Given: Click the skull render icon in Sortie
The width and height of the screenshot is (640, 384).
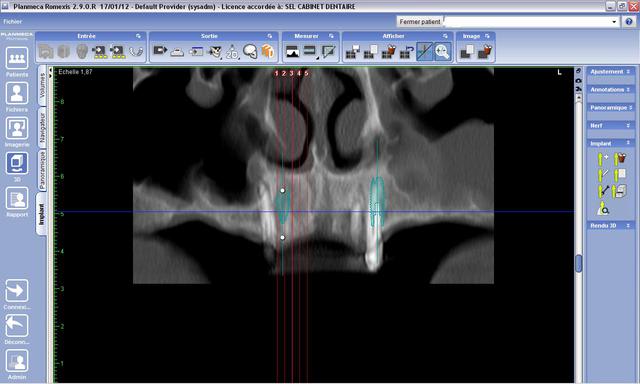Looking at the screenshot, I should (250, 51).
